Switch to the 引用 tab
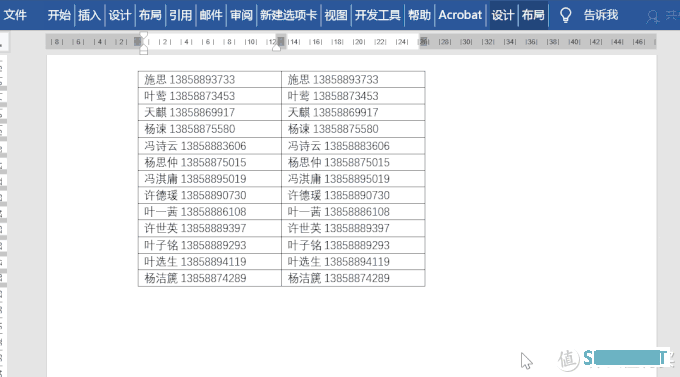The image size is (680, 377). pyautogui.click(x=180, y=15)
